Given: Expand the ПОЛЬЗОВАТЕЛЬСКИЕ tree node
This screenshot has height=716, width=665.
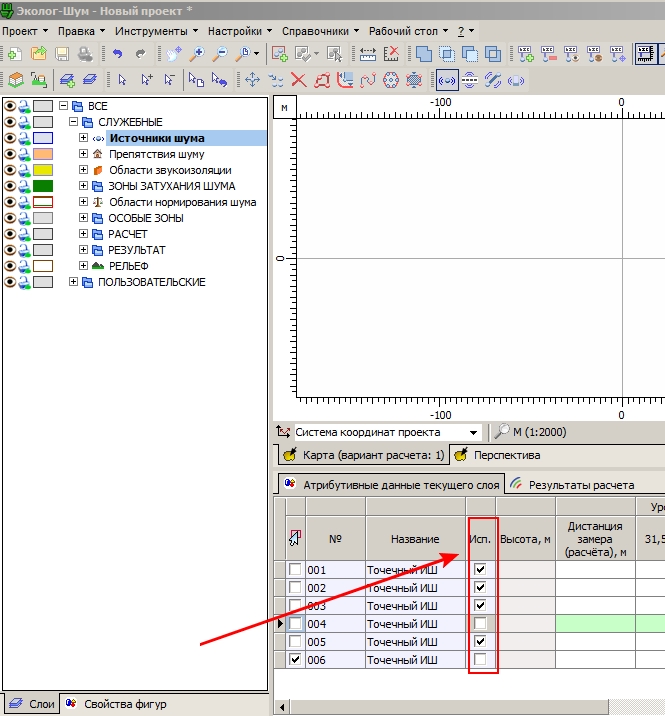Looking at the screenshot, I should [74, 282].
